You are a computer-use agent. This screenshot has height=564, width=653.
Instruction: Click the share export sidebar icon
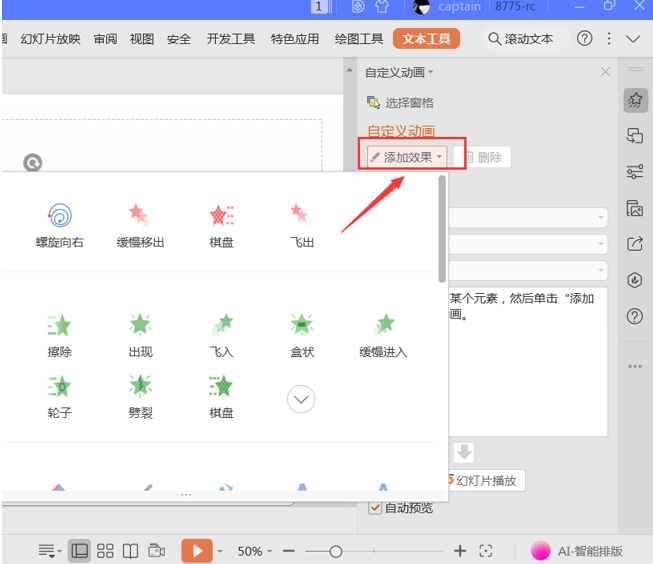(x=635, y=244)
